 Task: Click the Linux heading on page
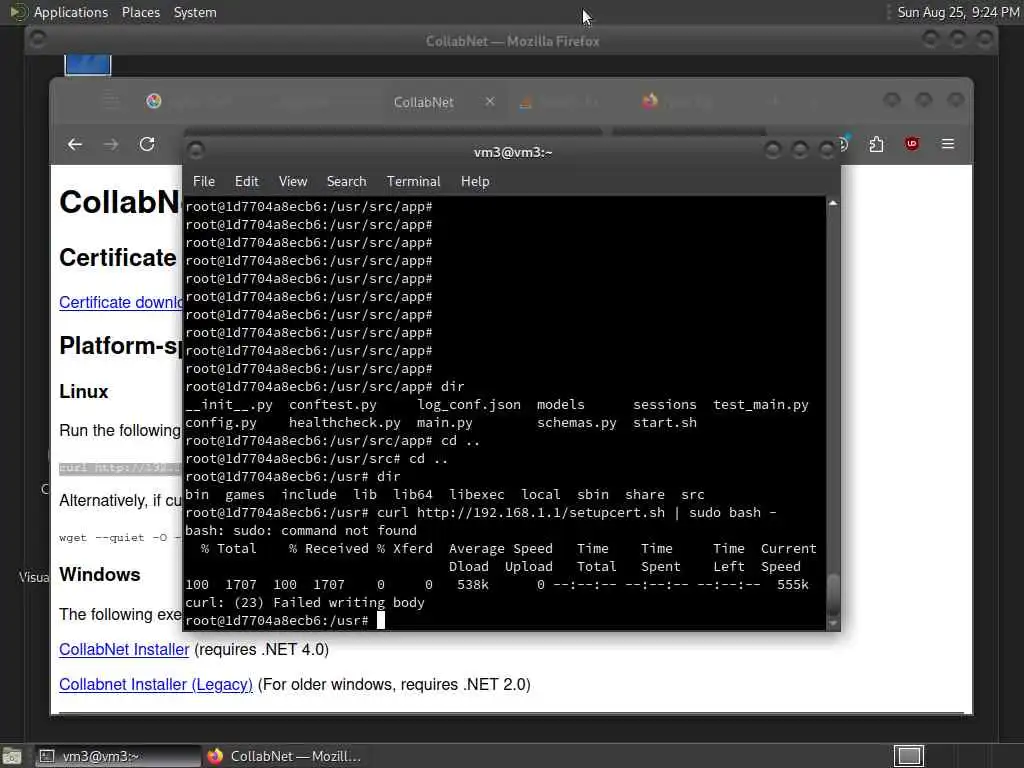pyautogui.click(x=84, y=392)
